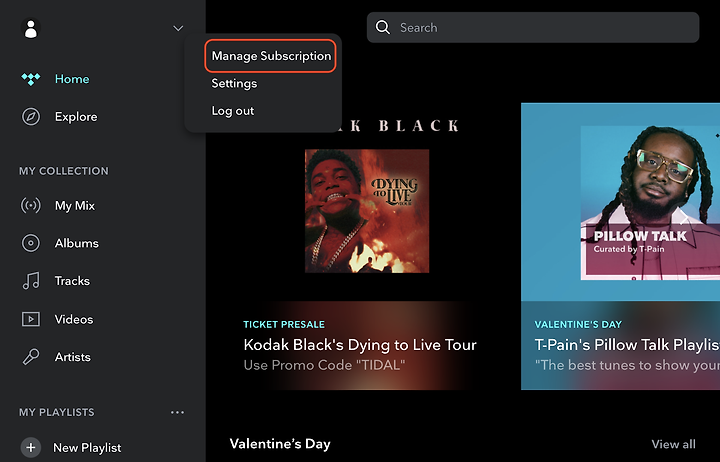Screen dimensions: 720x462
Task: Open T-Pain's Pillow Talk Playlist title
Action: pos(627,344)
